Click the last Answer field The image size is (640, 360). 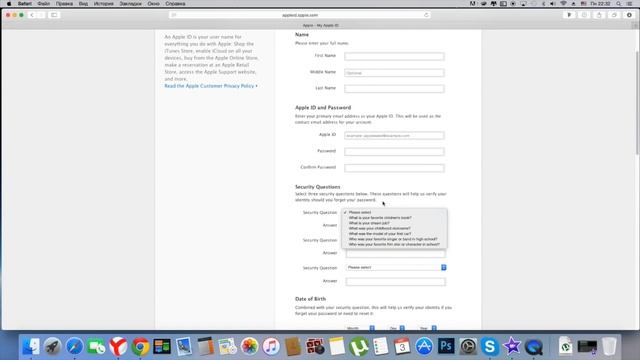[x=396, y=282]
